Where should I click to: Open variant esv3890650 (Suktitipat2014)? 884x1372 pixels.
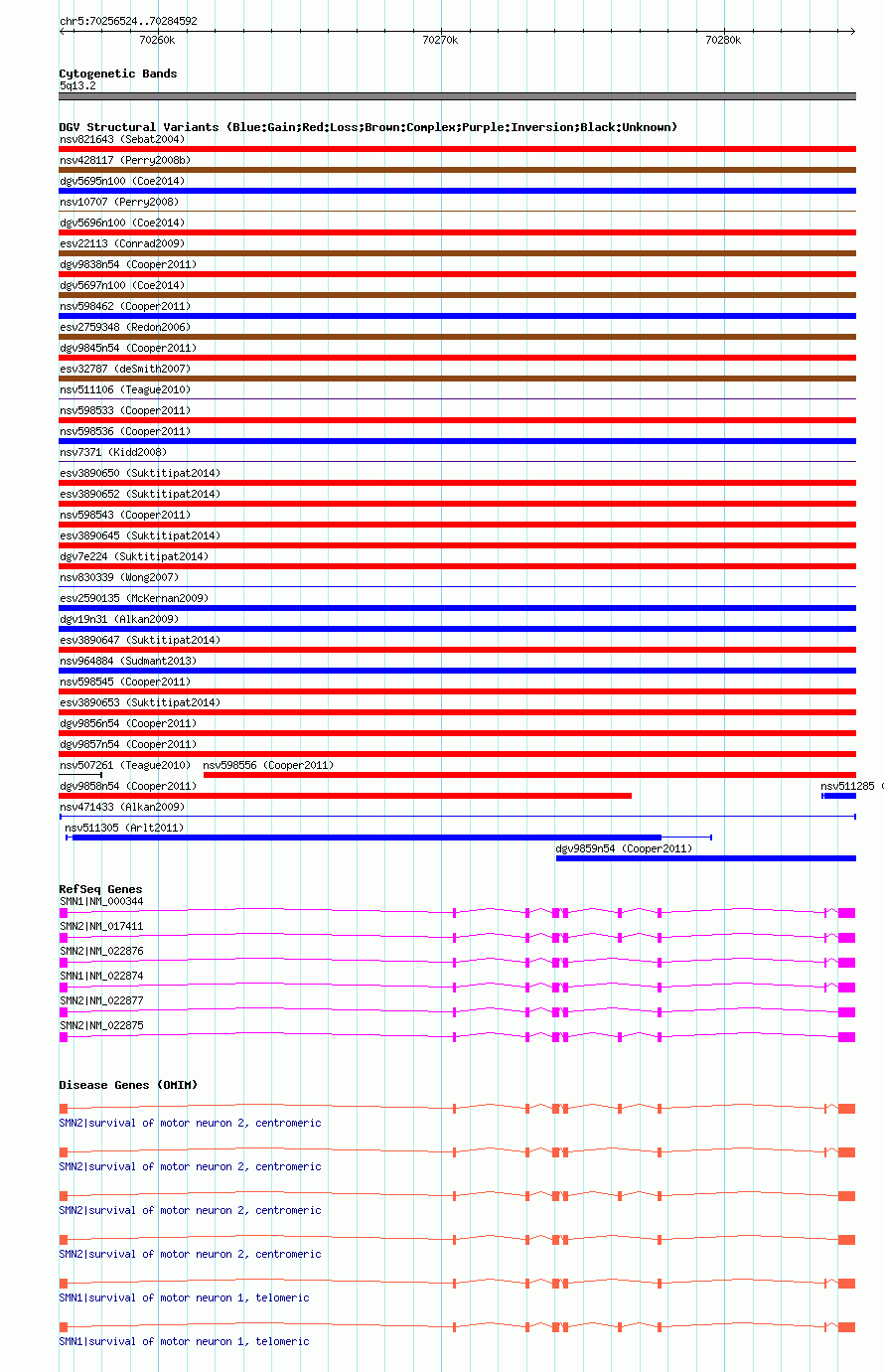(x=140, y=473)
